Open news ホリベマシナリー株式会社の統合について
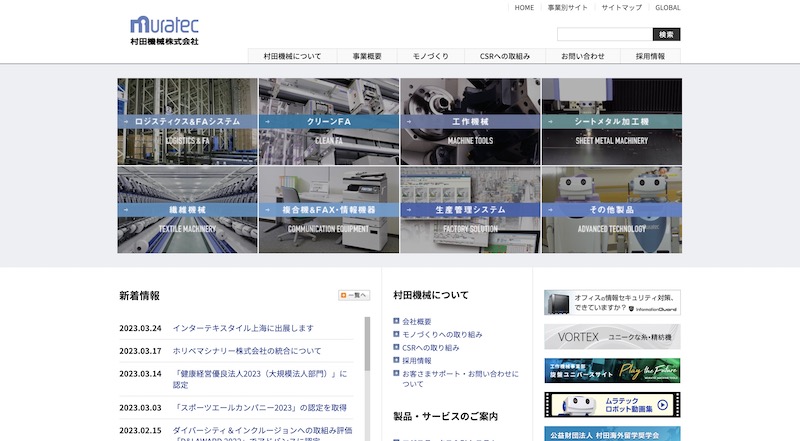This screenshot has height=441, width=800. [247, 351]
